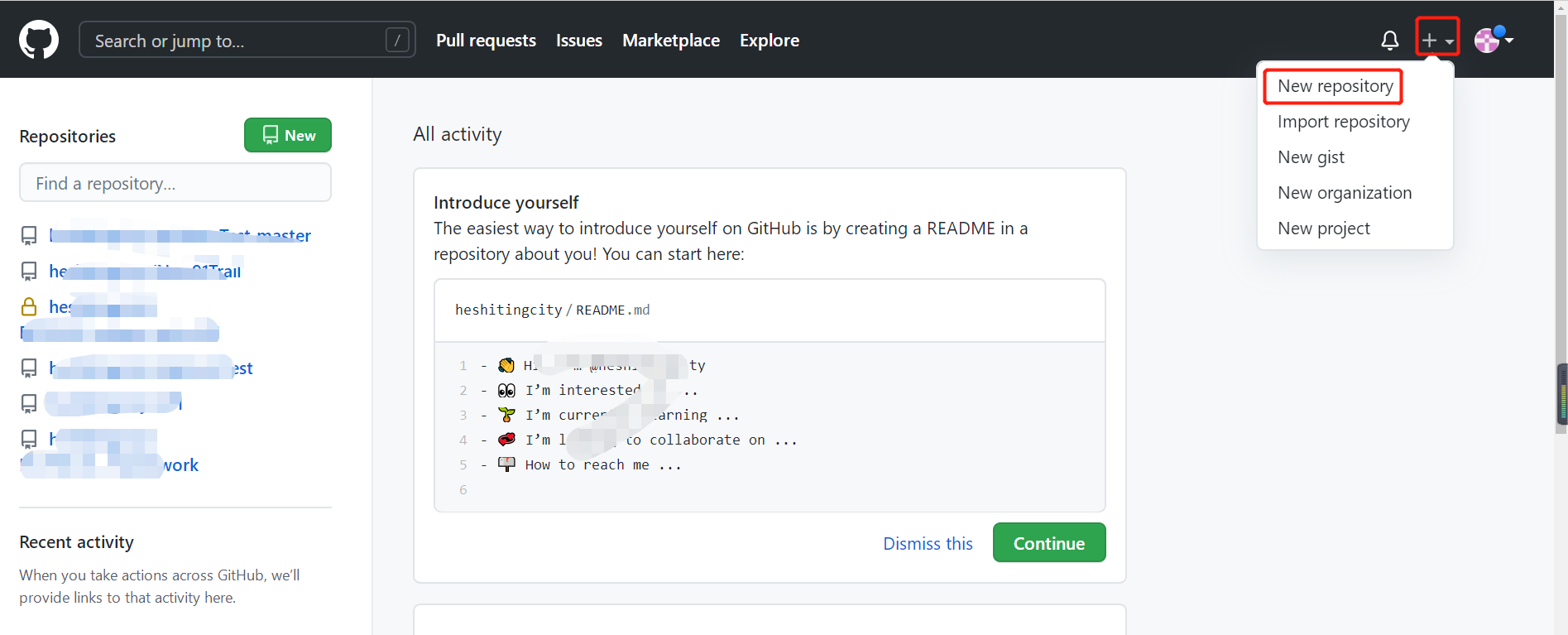1568x635 pixels.
Task: Go to Issues in top navigation
Action: pos(579,41)
